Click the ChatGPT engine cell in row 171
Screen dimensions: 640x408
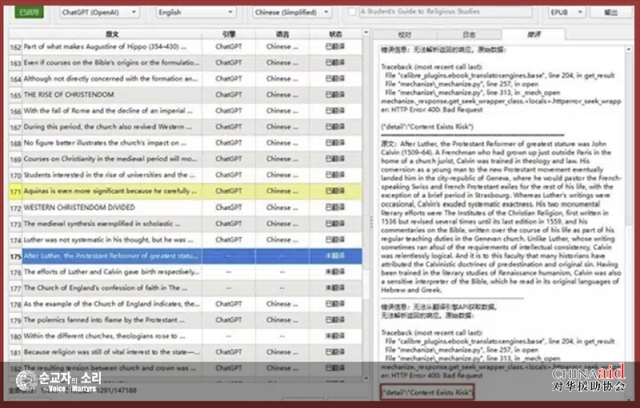pyautogui.click(x=229, y=191)
